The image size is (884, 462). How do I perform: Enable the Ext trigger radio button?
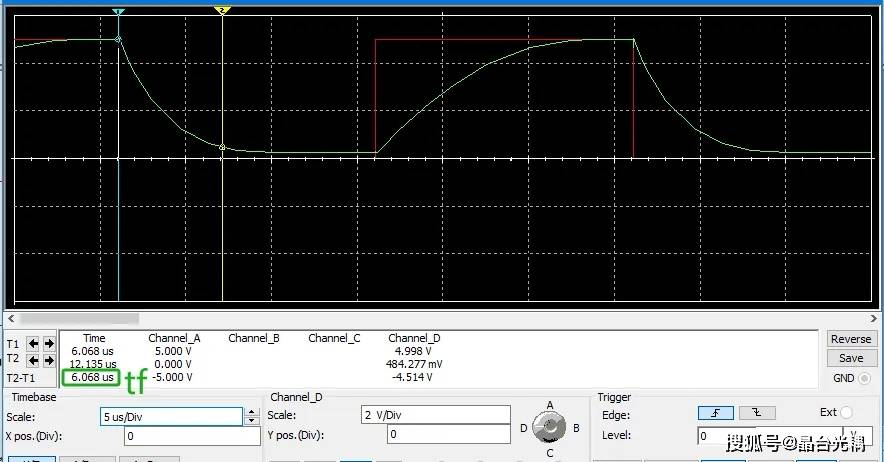pos(846,412)
